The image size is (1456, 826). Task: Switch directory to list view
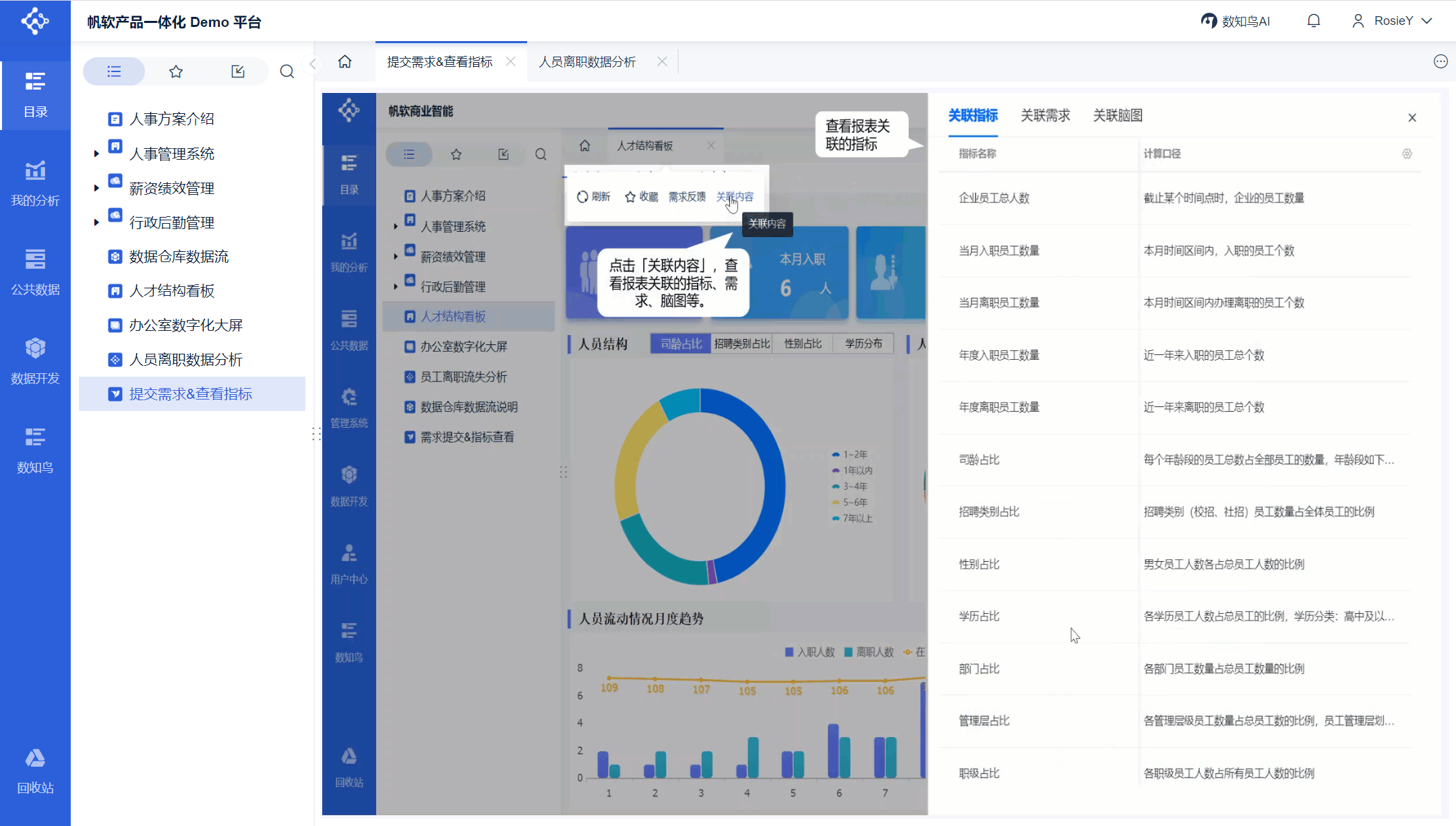point(114,71)
